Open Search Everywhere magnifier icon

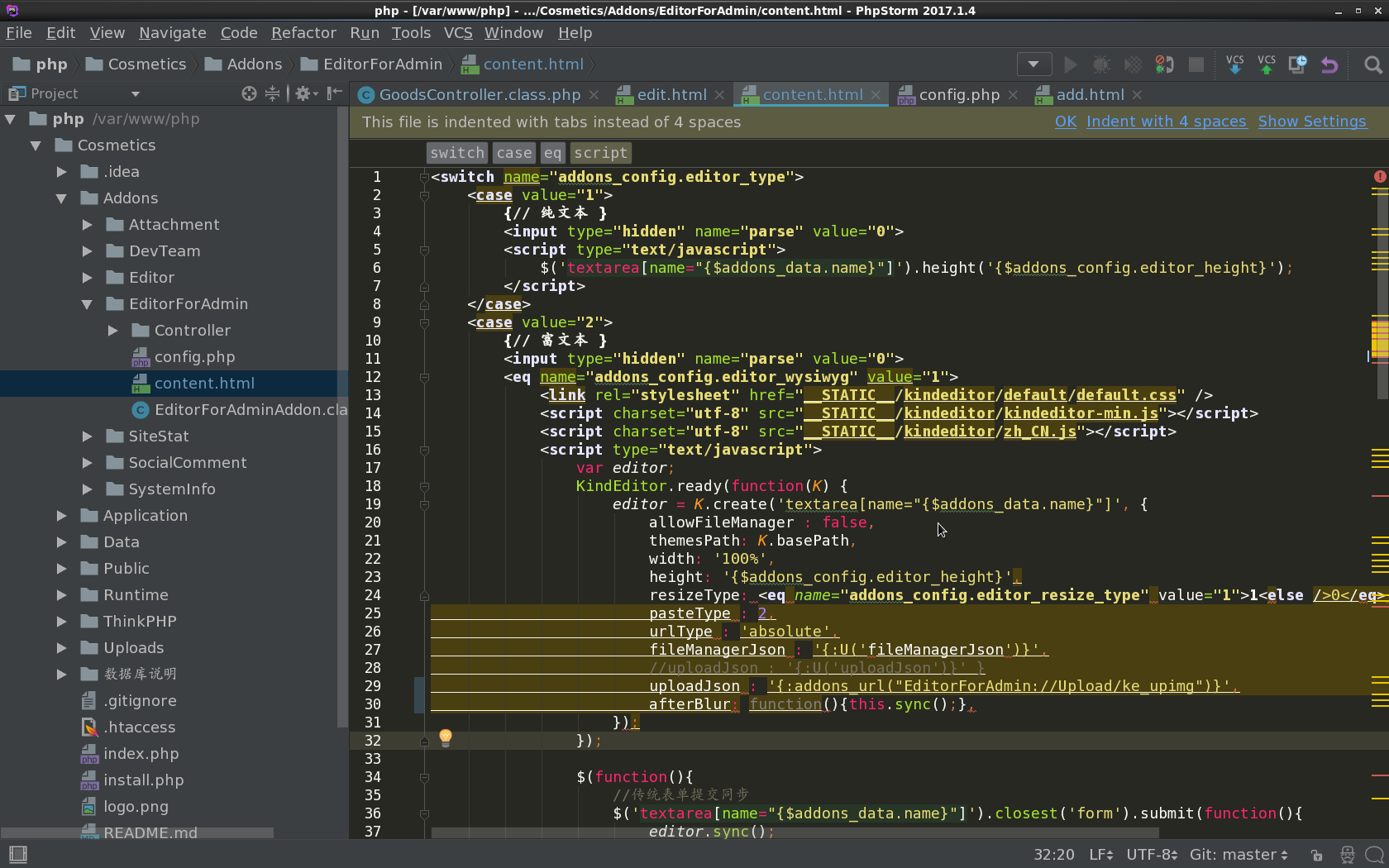tap(1372, 64)
